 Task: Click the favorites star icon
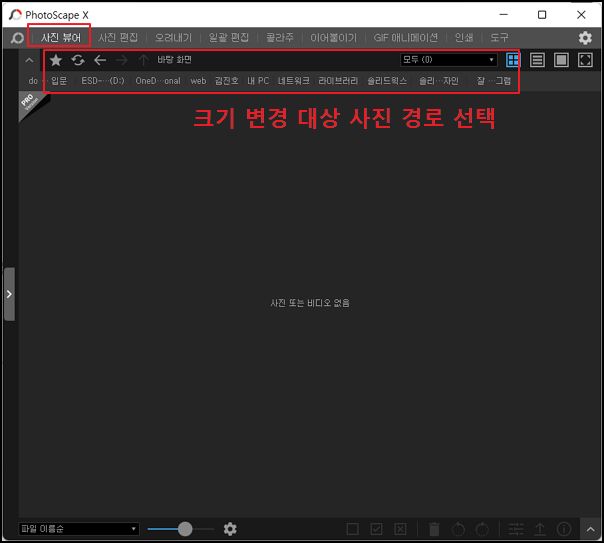pyautogui.click(x=56, y=60)
